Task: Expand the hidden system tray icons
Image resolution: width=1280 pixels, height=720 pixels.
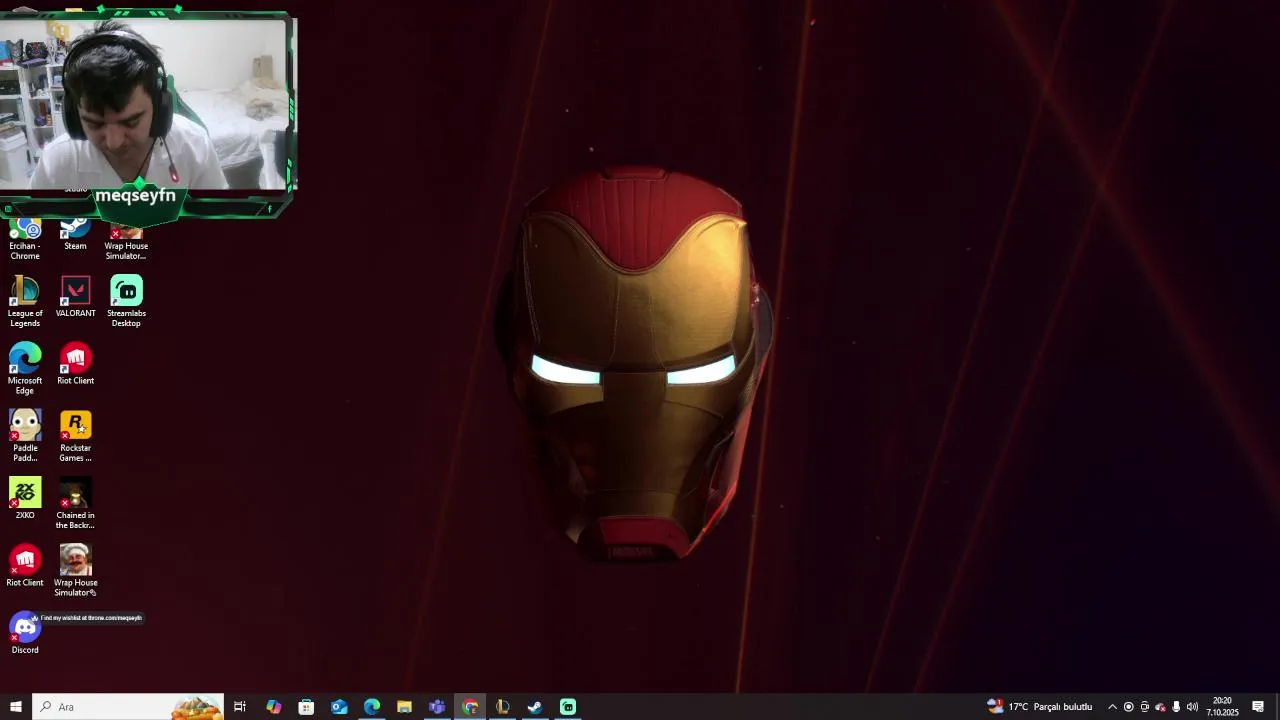Action: click(1112, 707)
